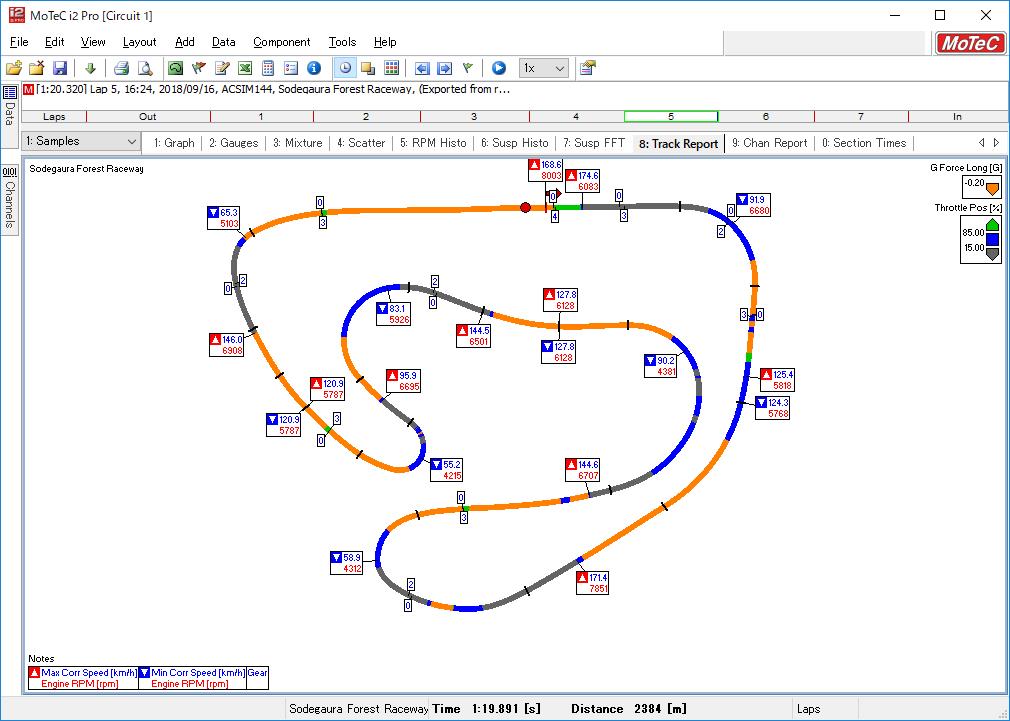Select lap 2 in lap bar
The image size is (1010, 721).
click(x=366, y=117)
